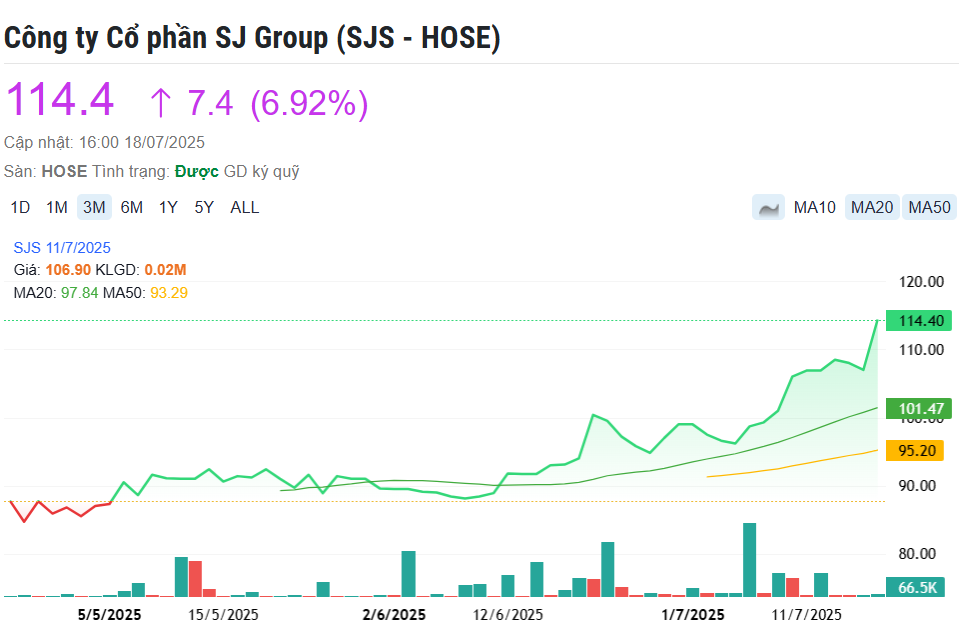Image resolution: width=959 pixels, height=629 pixels.
Task: Click the (6.92%) percent change
Action: [309, 103]
